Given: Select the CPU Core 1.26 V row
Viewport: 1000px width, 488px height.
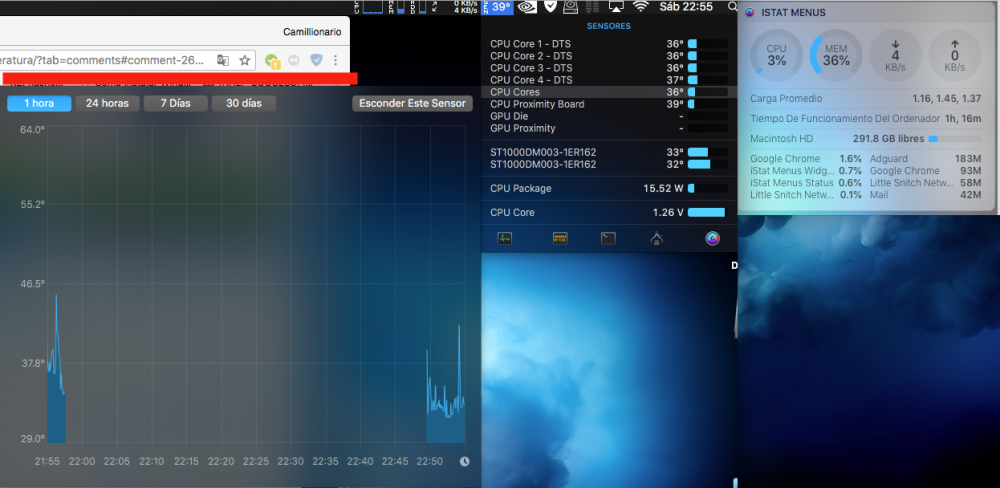Looking at the screenshot, I should point(609,212).
